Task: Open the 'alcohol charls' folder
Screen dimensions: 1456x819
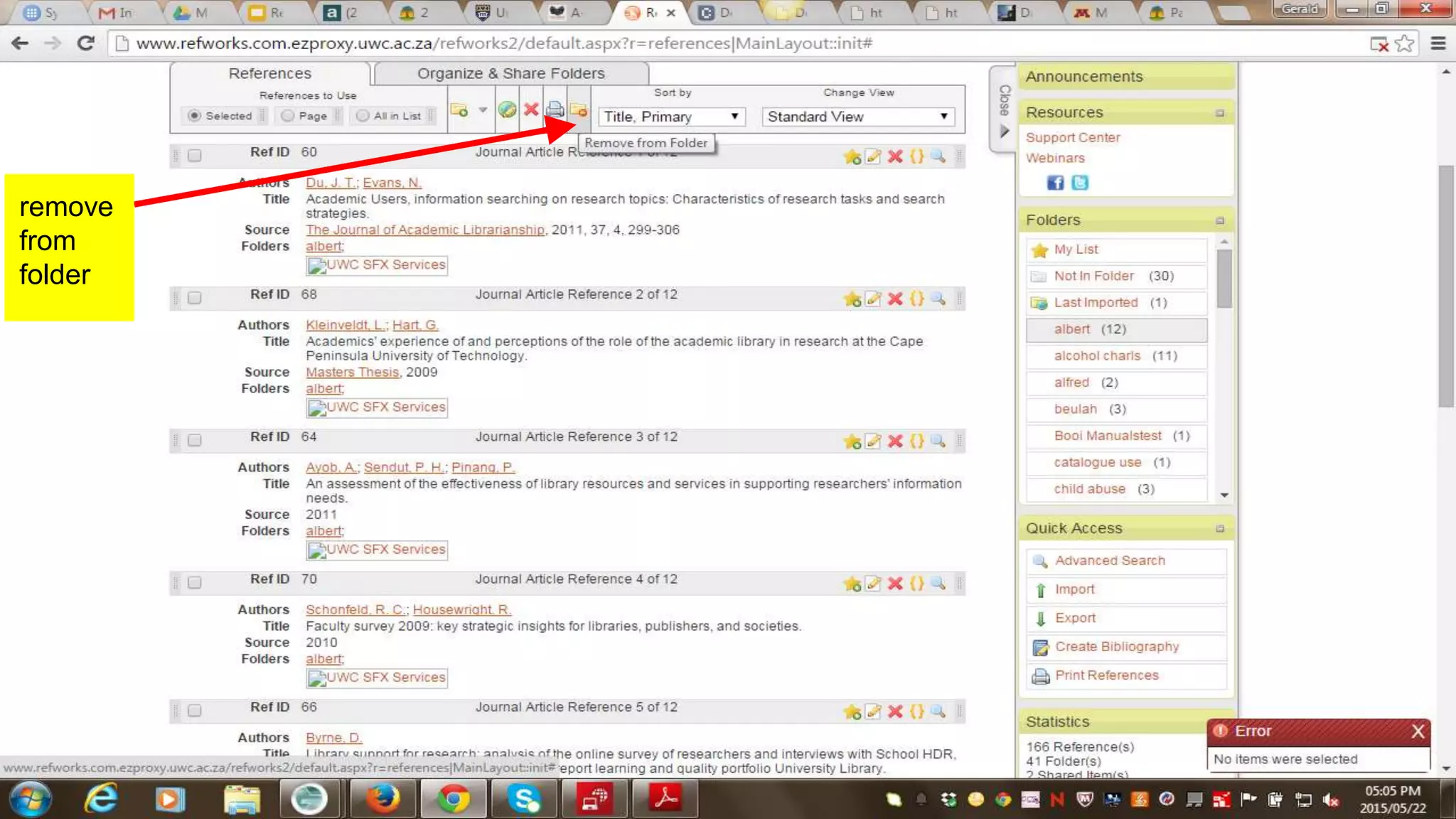Action: (x=1097, y=355)
